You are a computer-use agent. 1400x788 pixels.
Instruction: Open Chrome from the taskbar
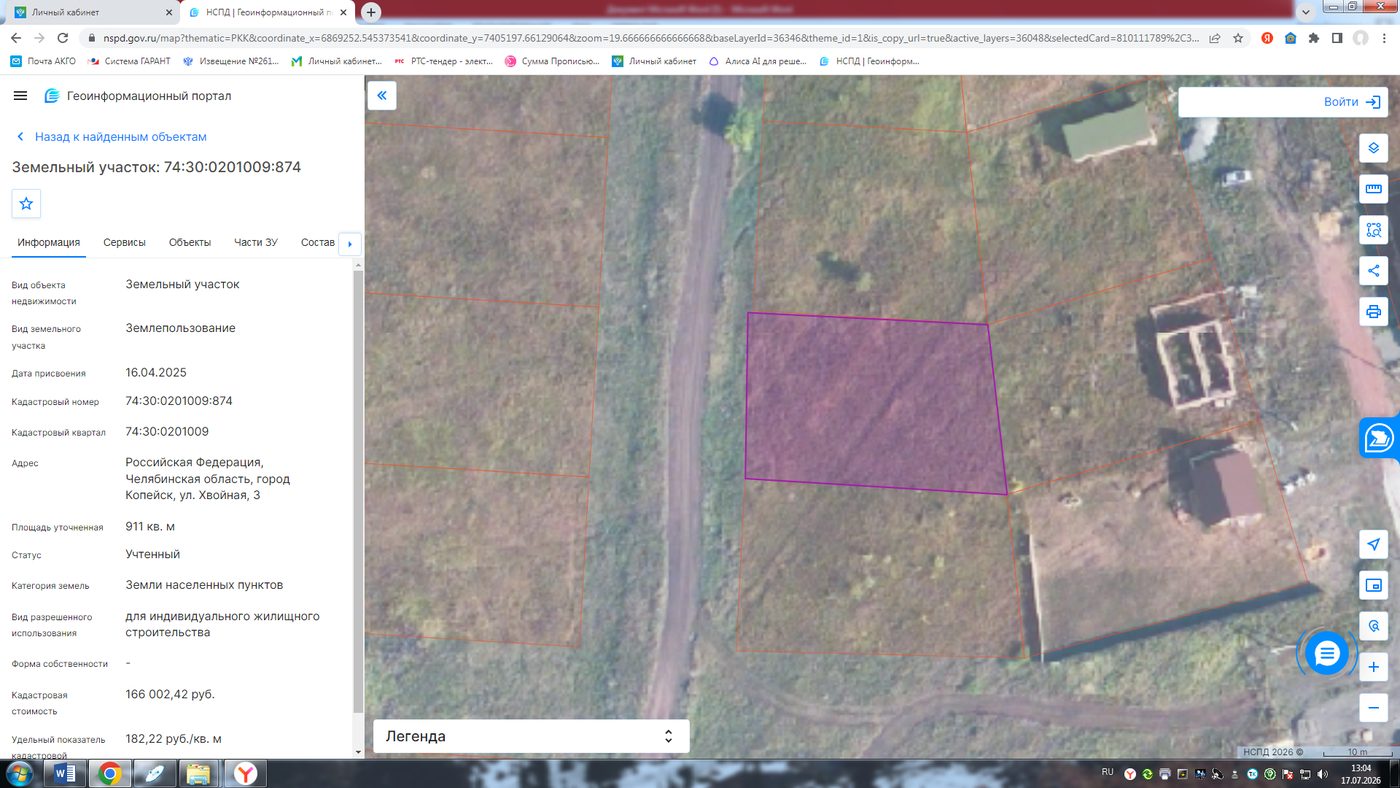[x=109, y=773]
